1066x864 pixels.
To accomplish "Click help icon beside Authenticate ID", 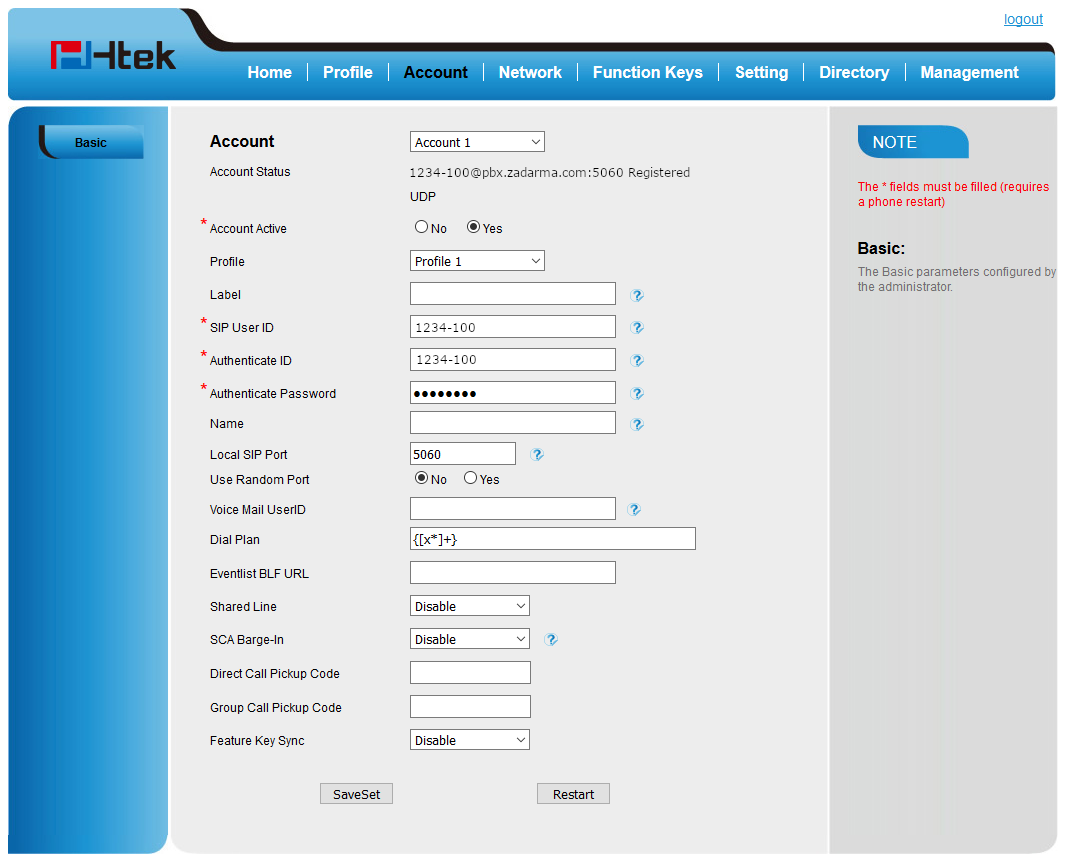I will point(637,361).
